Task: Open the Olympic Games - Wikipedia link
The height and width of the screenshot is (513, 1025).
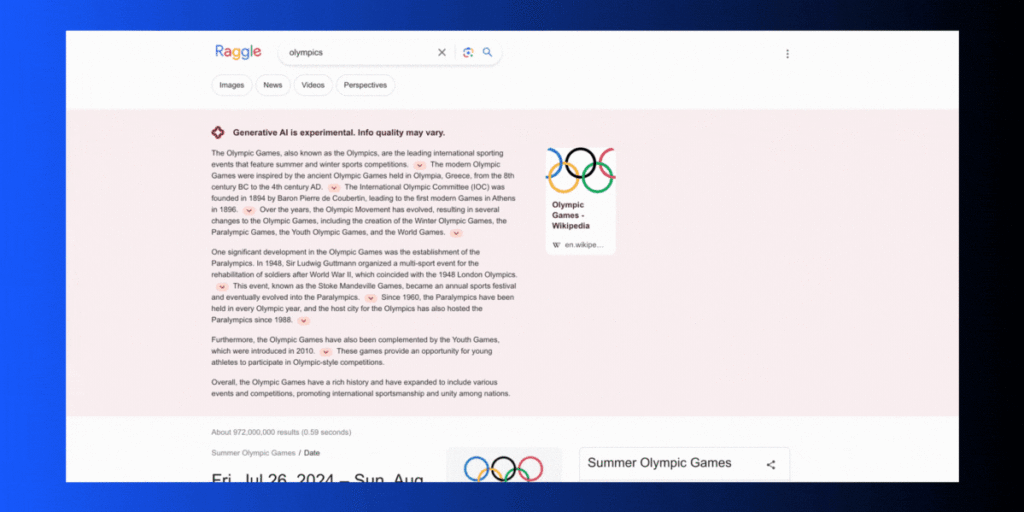Action: 570,215
